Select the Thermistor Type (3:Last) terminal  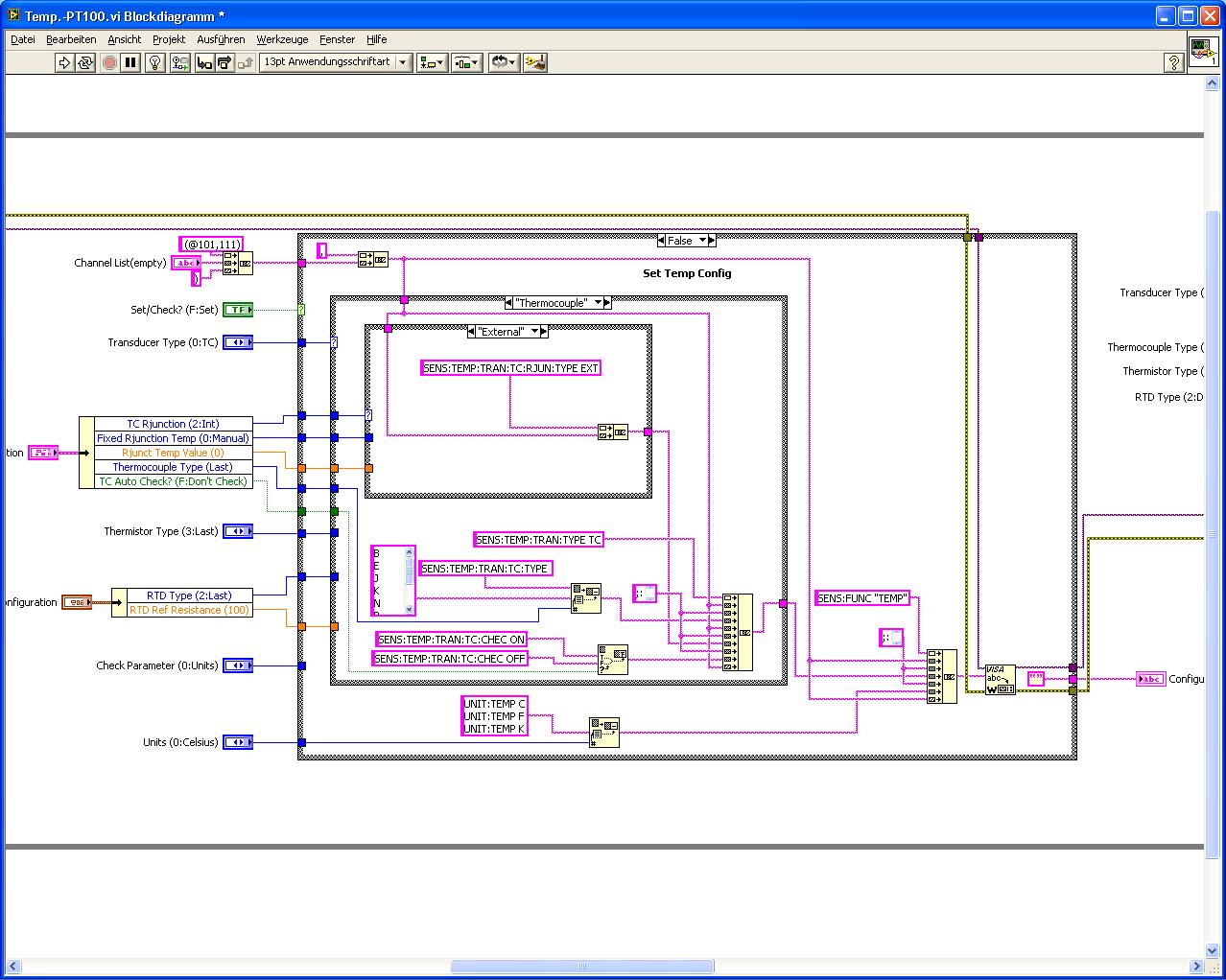coord(238,531)
